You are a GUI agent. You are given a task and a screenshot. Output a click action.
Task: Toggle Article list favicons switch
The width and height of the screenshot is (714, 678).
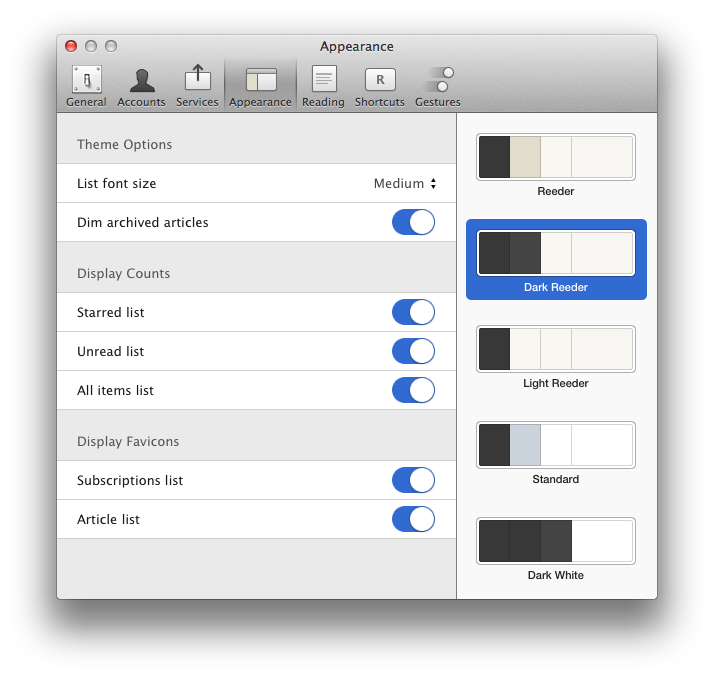413,519
